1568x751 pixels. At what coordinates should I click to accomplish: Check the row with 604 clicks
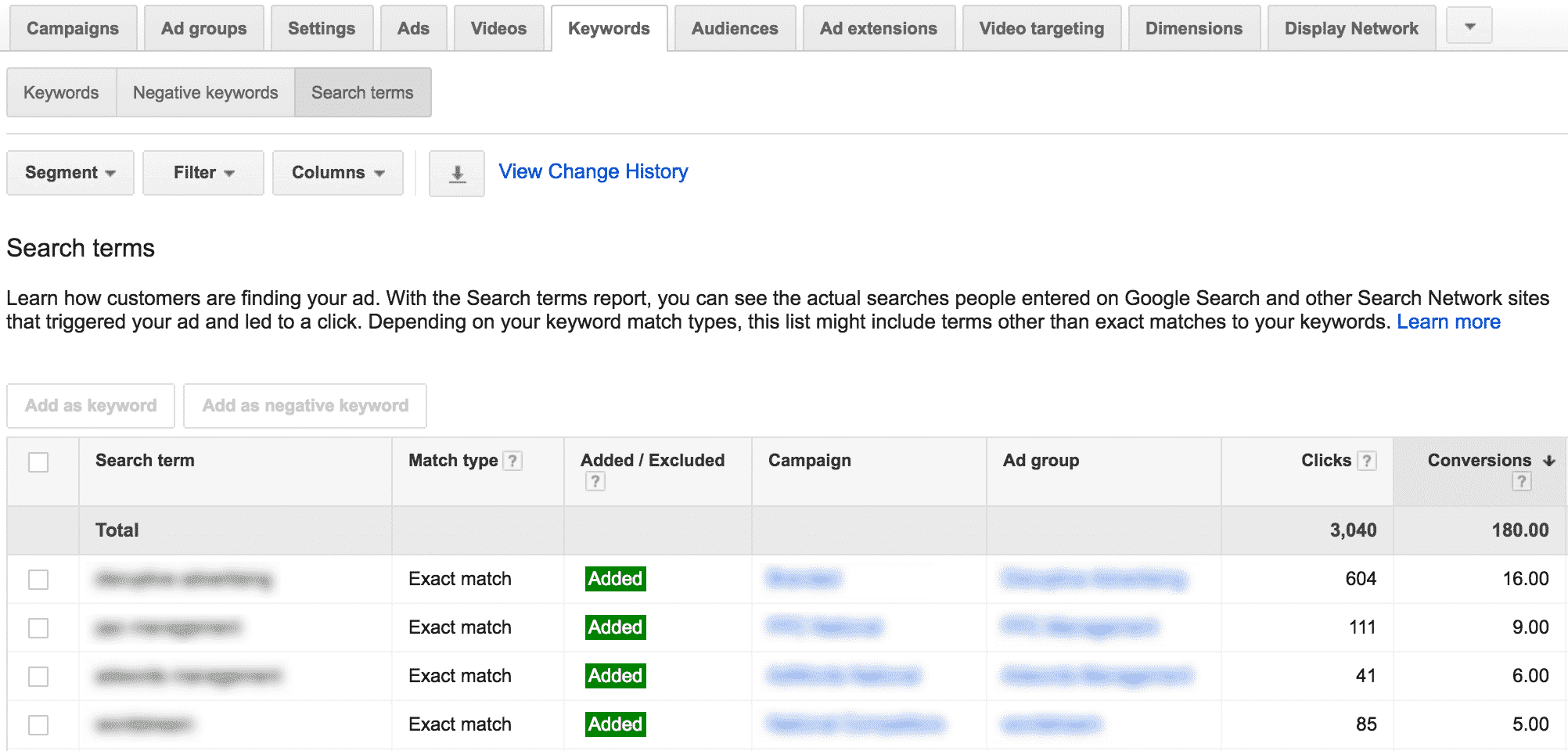38,580
